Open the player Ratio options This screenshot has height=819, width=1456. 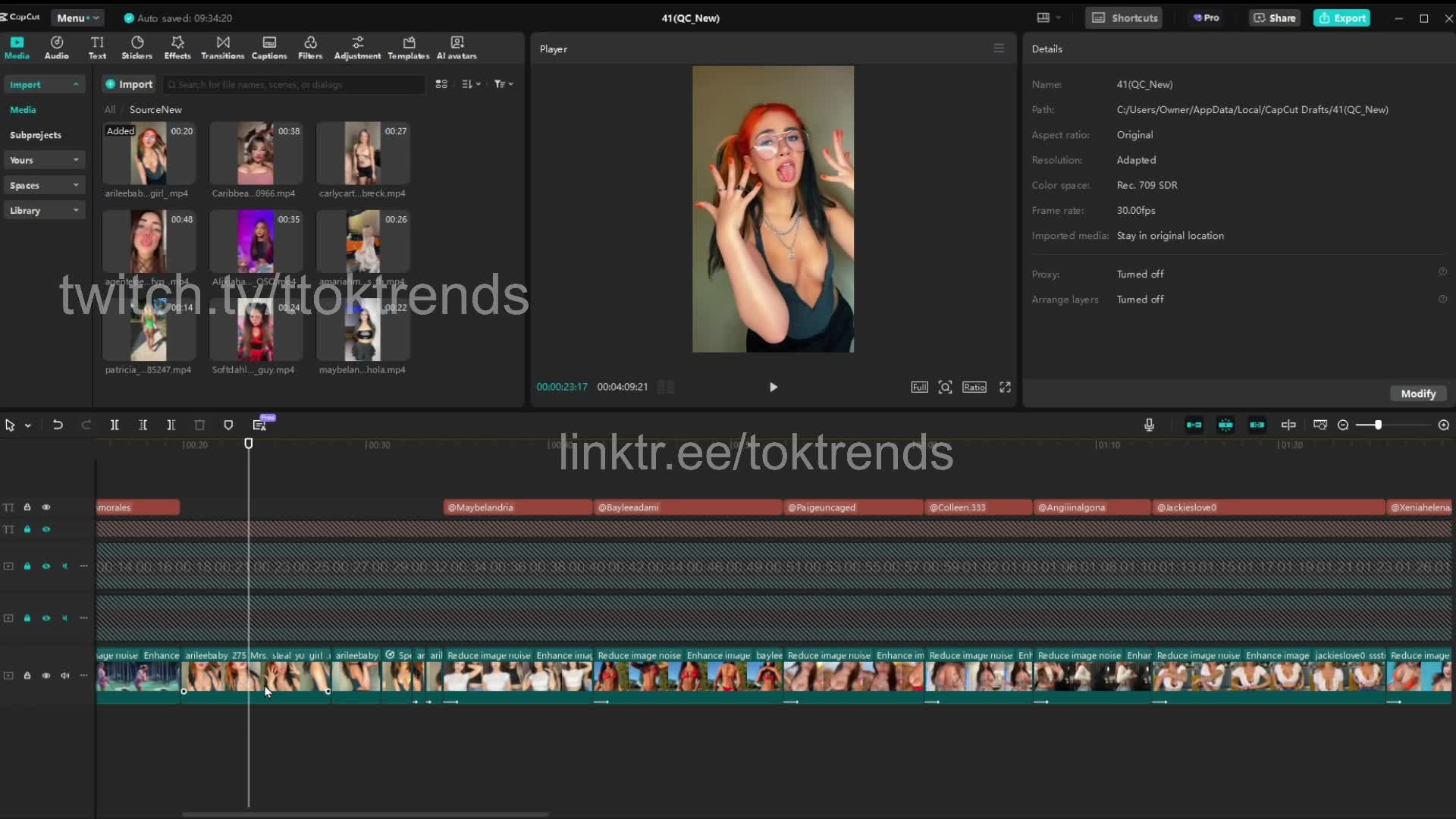[974, 387]
